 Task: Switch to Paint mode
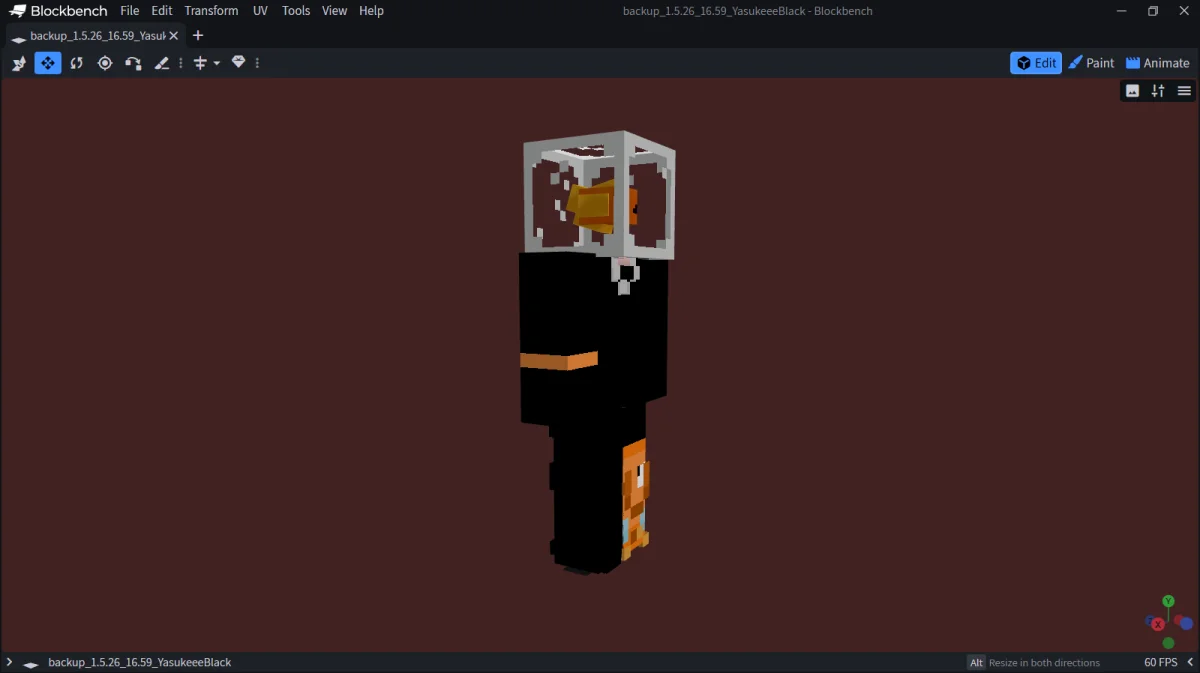tap(1091, 63)
